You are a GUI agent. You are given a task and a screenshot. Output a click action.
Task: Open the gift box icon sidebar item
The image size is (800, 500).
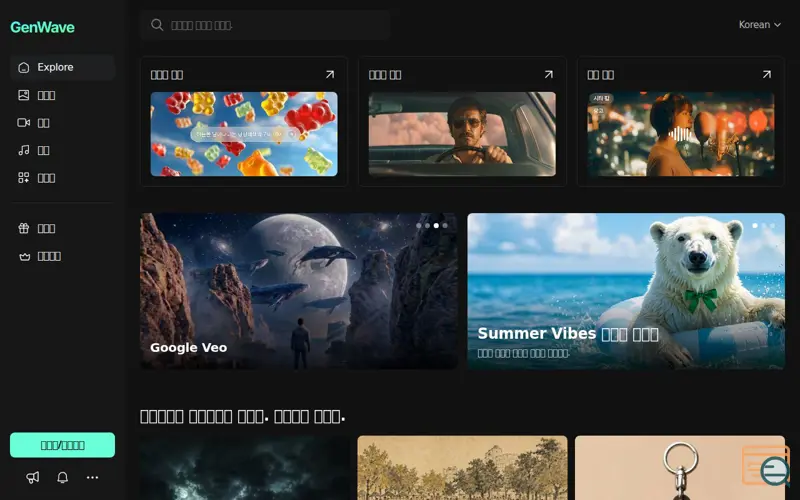[62, 228]
